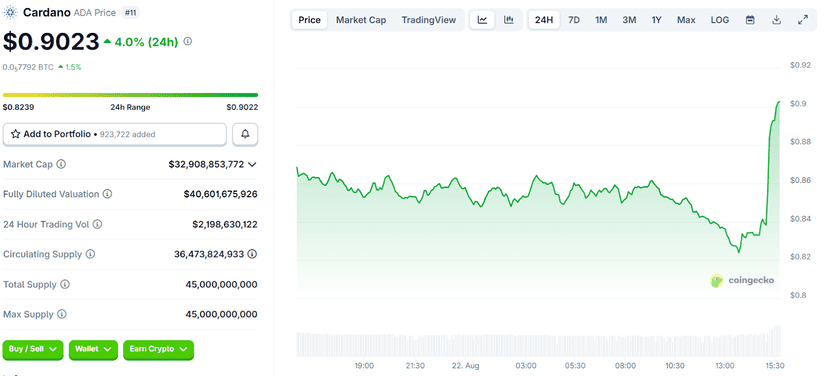Select the Price chart tab
824x376 pixels.
point(310,20)
